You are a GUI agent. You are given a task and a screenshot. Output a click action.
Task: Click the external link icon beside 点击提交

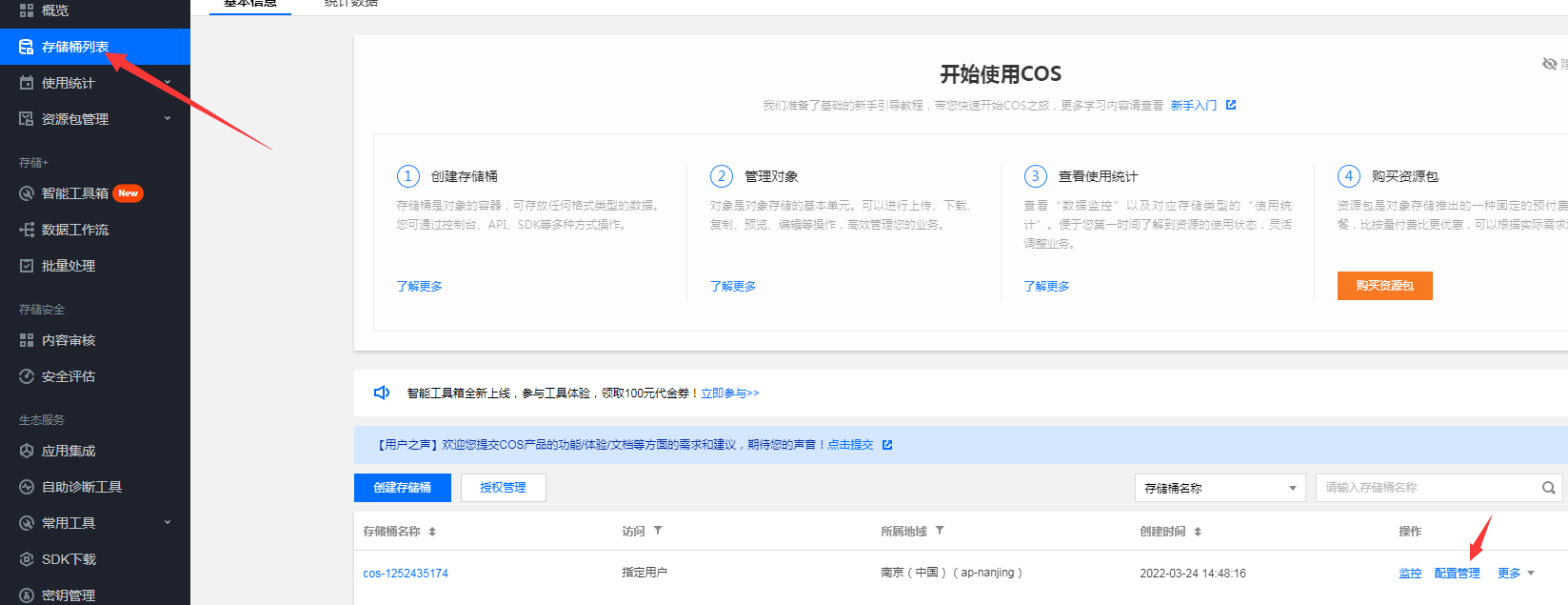tap(887, 445)
